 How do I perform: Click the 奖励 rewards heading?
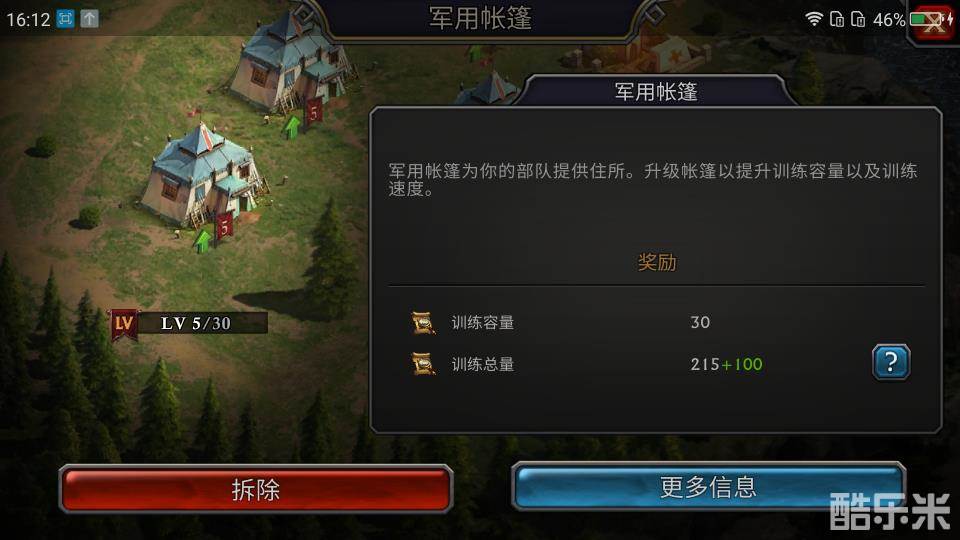pos(657,263)
